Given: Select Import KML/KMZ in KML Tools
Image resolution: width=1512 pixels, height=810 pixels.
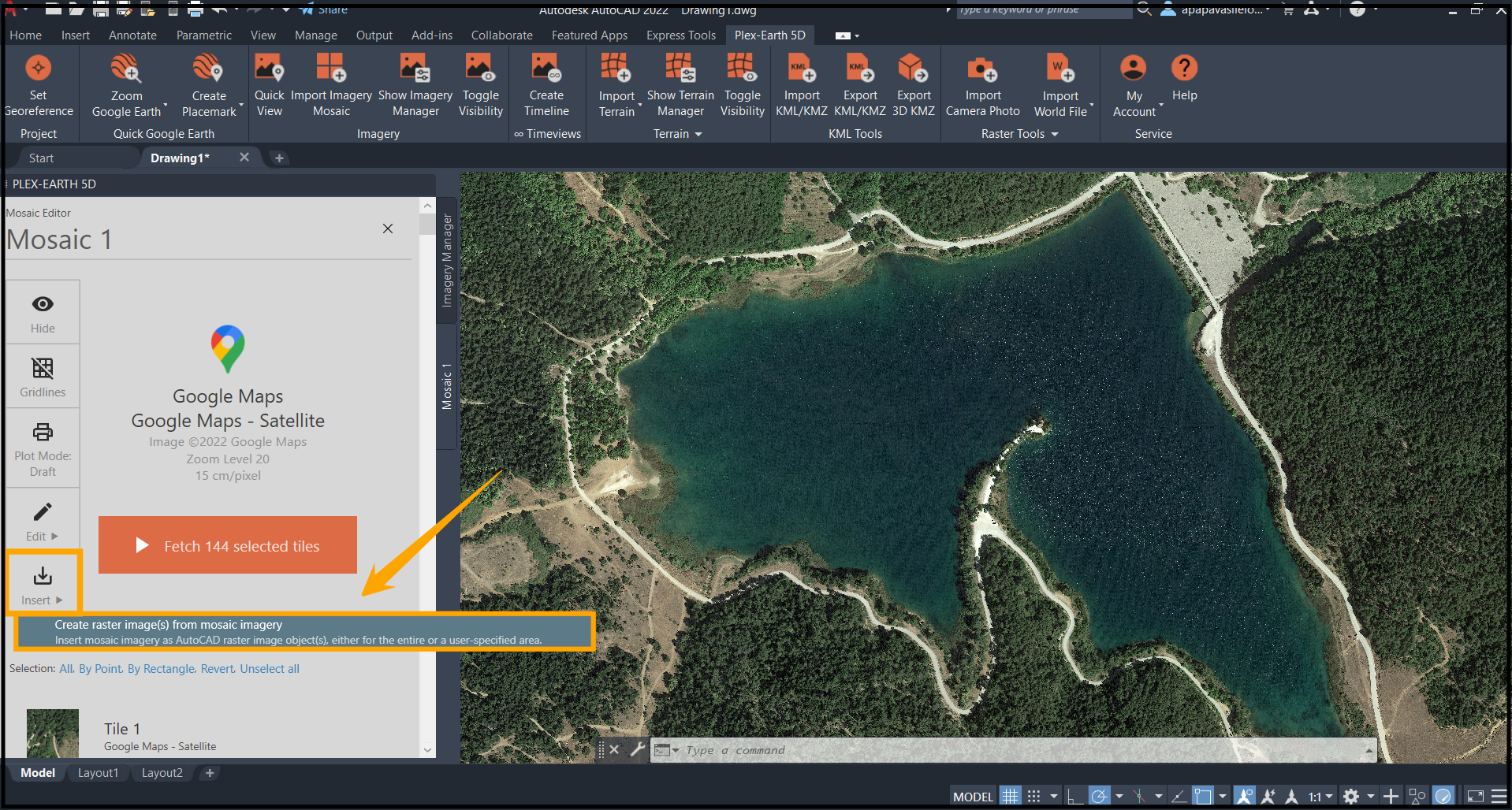Looking at the screenshot, I should click(x=801, y=83).
